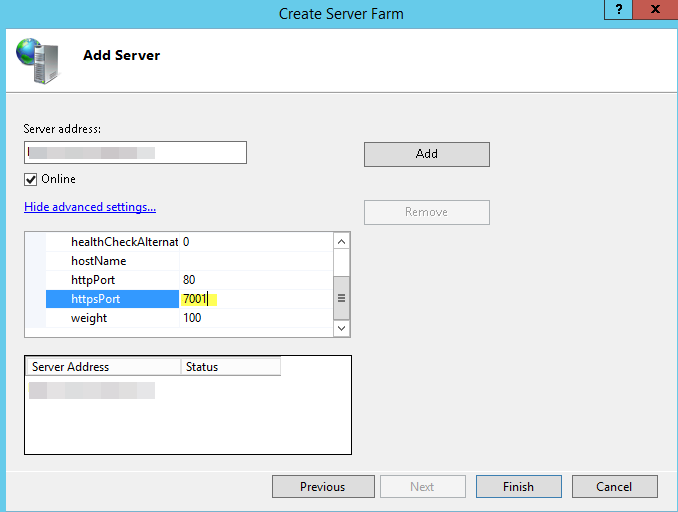Click the Previous button
Viewport: 678px width, 512px height.
(322, 487)
